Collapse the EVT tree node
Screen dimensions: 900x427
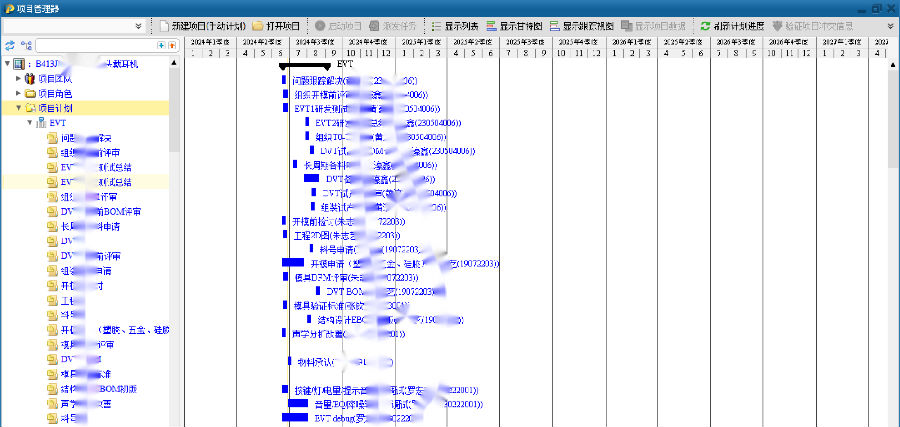pos(30,123)
